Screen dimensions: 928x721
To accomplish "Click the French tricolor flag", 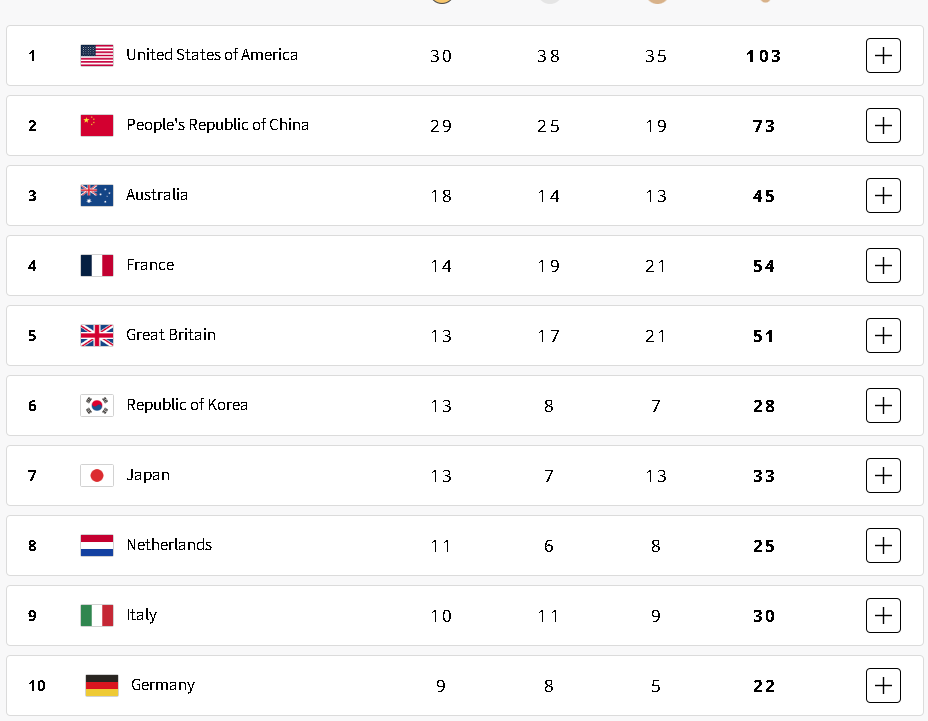I will tap(97, 265).
